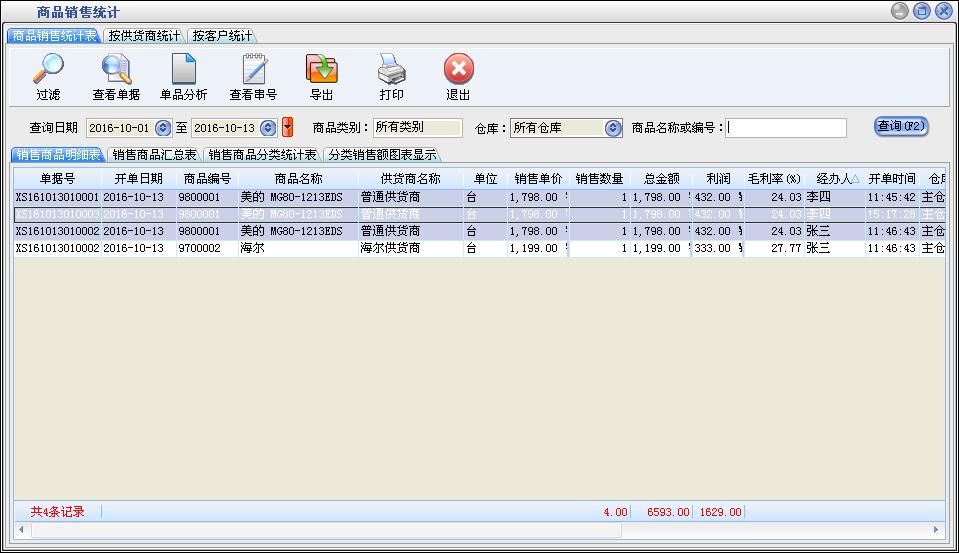This screenshot has height=553, width=959.
Task: Switch to the 按客户统计 tab
Action: tap(222, 36)
